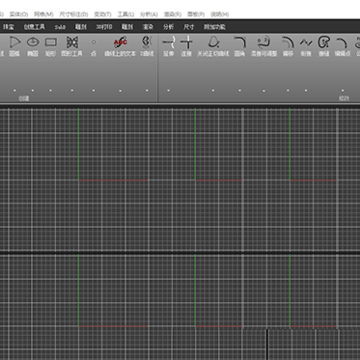Select the Point (点) tool

(x=94, y=46)
